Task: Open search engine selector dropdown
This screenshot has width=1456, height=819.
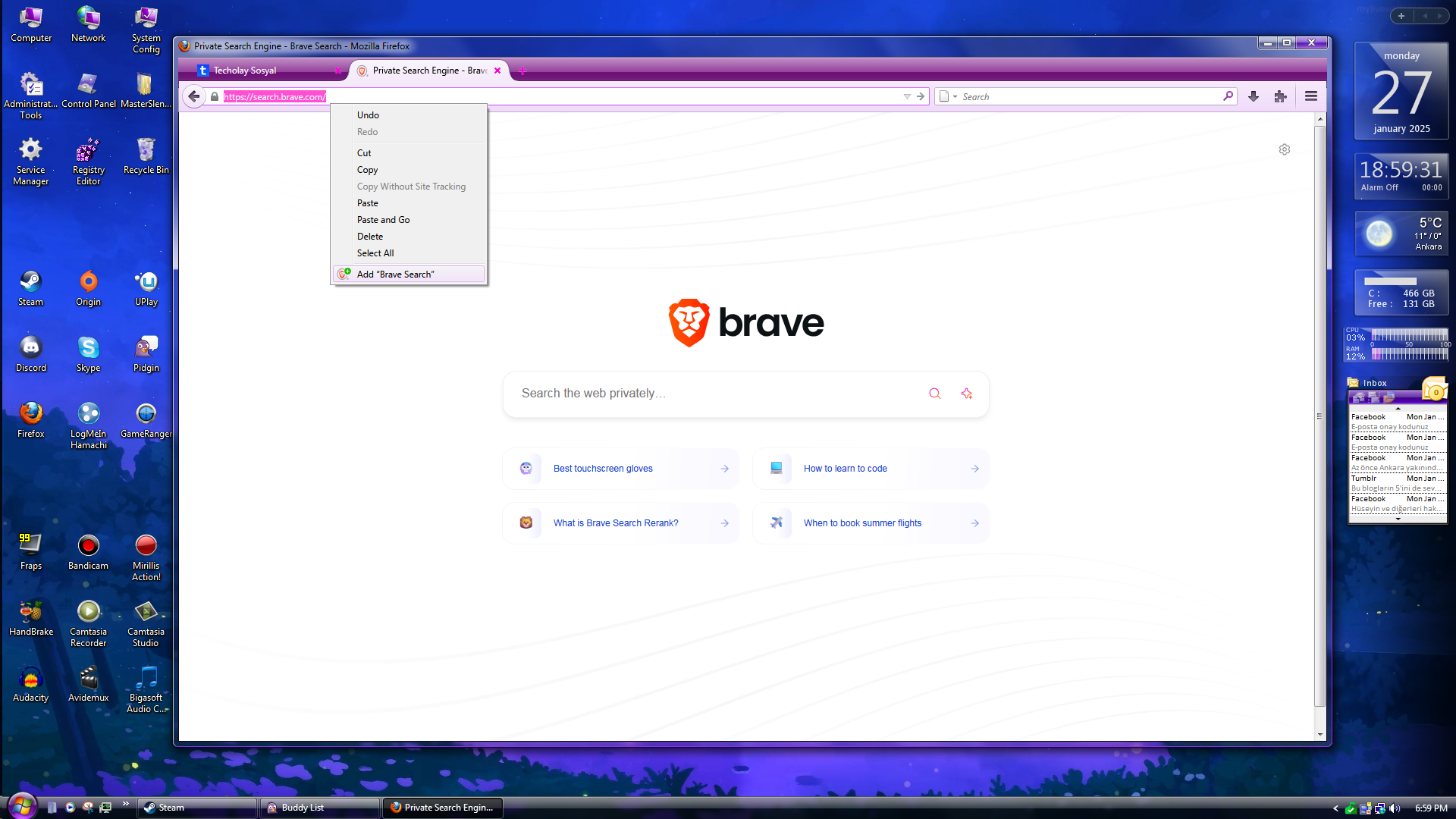Action: pos(948,96)
